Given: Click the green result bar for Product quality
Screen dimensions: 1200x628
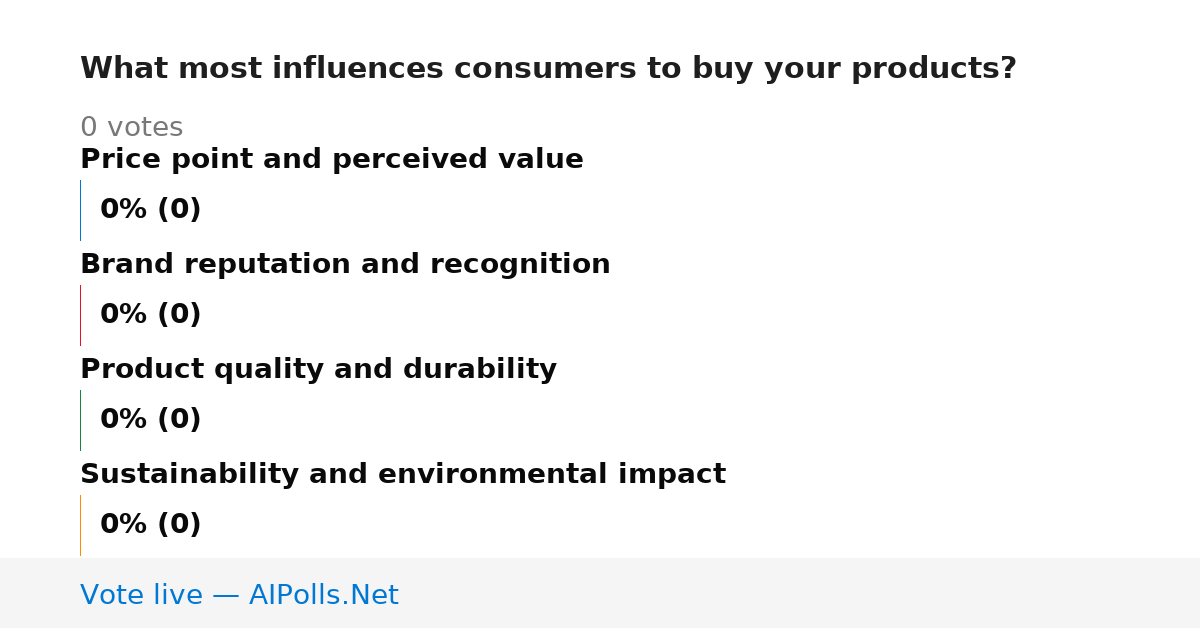Looking at the screenshot, I should 80,420.
